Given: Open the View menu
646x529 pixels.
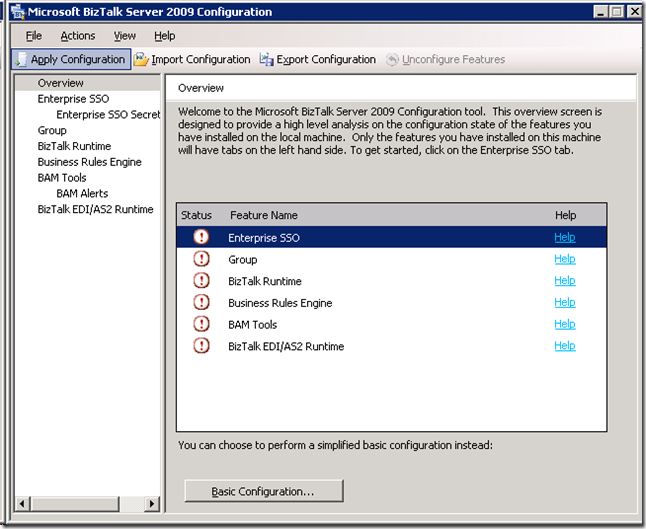Looking at the screenshot, I should tap(125, 36).
